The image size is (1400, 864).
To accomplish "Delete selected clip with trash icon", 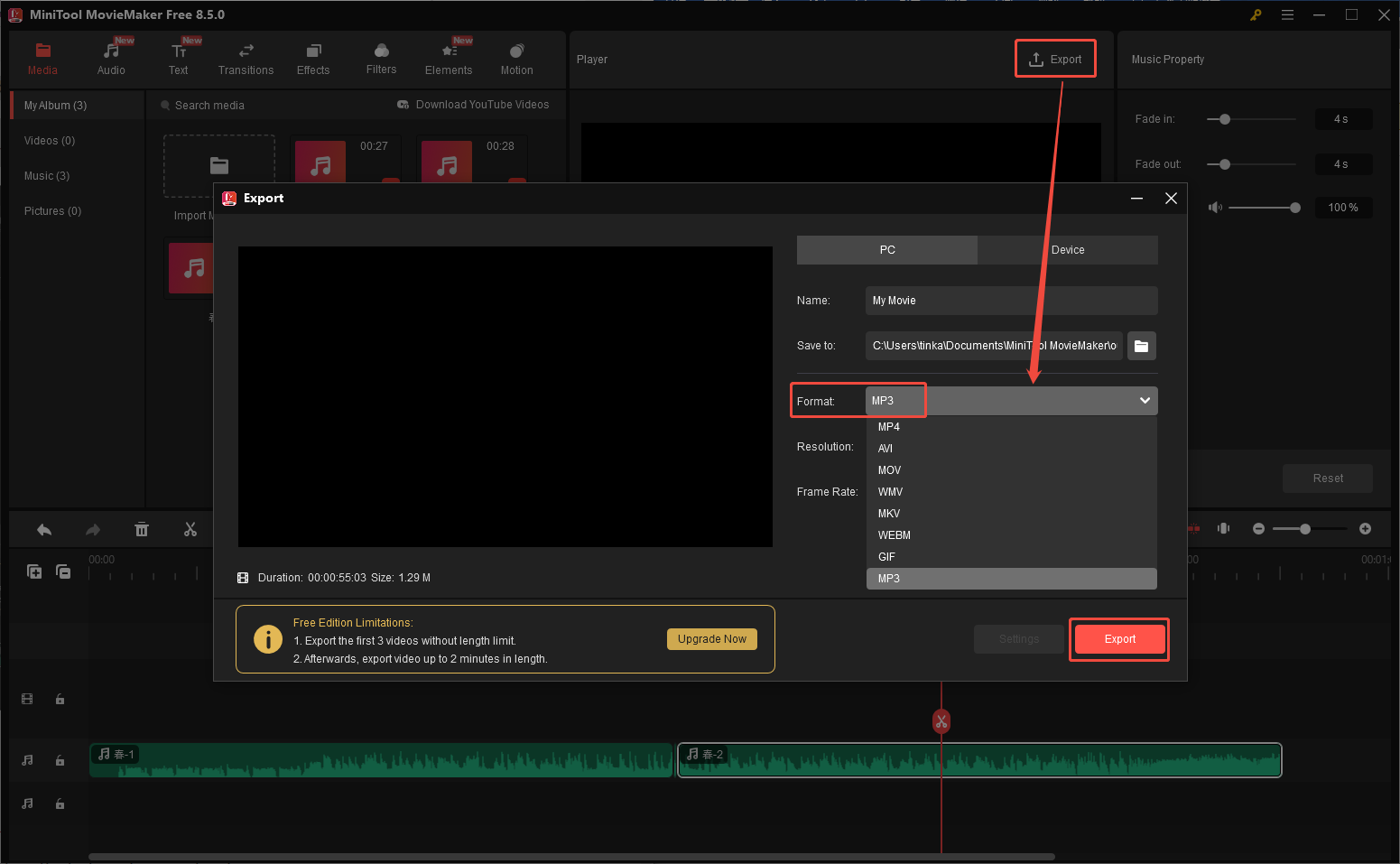I will pos(142,529).
